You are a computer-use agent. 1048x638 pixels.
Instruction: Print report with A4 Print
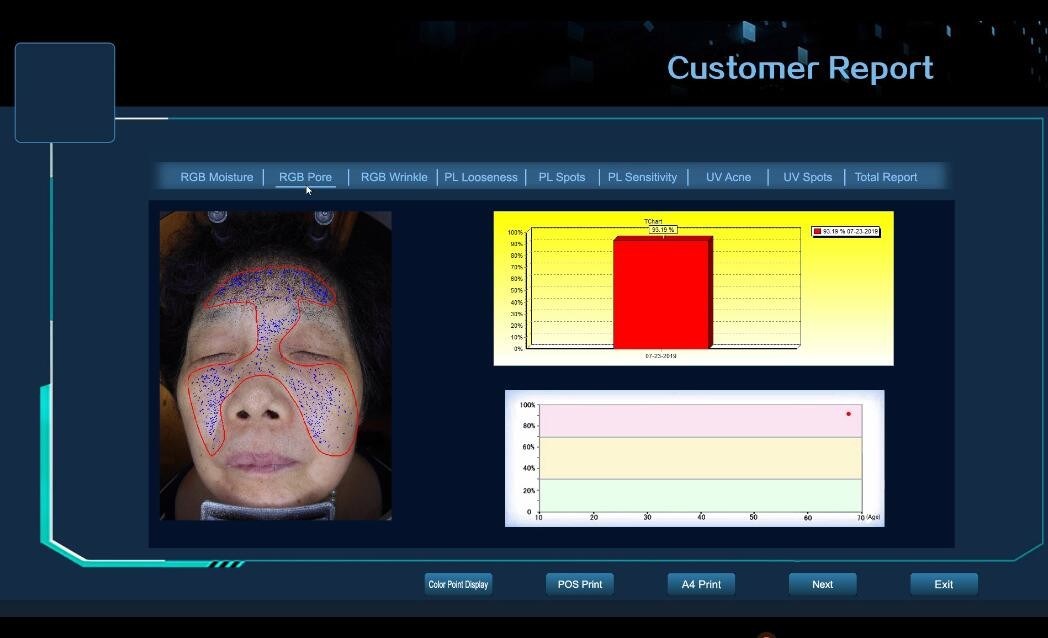point(701,584)
